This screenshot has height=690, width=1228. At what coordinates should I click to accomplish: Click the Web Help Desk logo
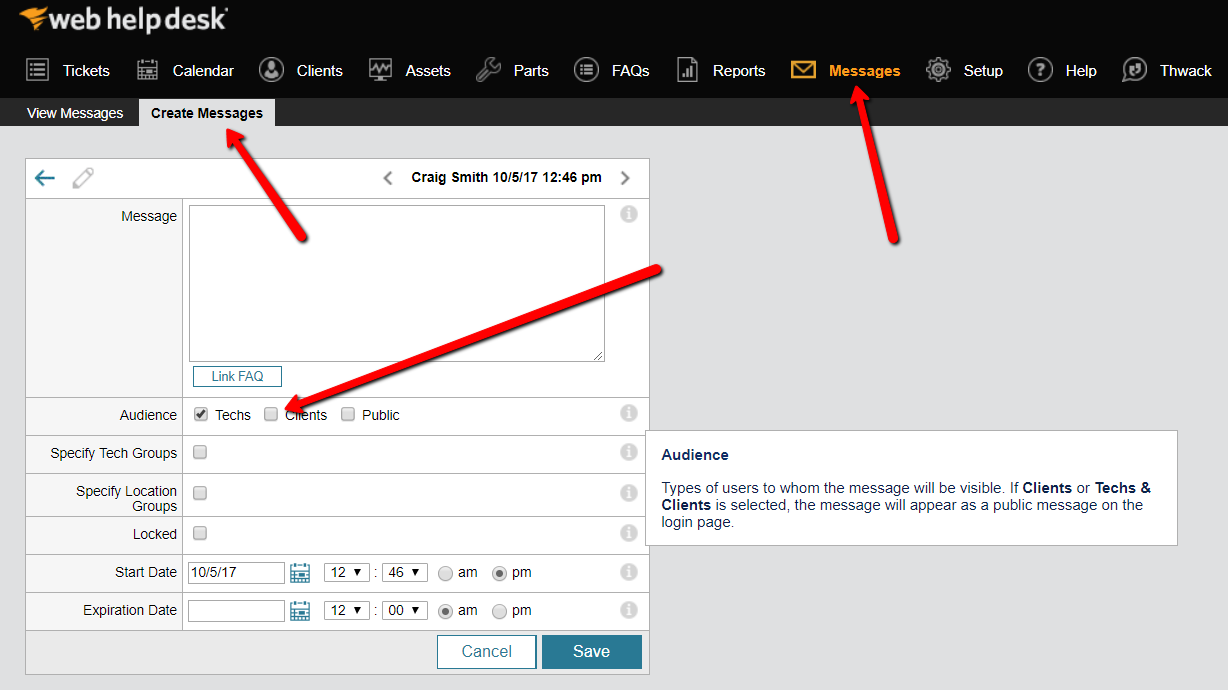click(x=123, y=18)
